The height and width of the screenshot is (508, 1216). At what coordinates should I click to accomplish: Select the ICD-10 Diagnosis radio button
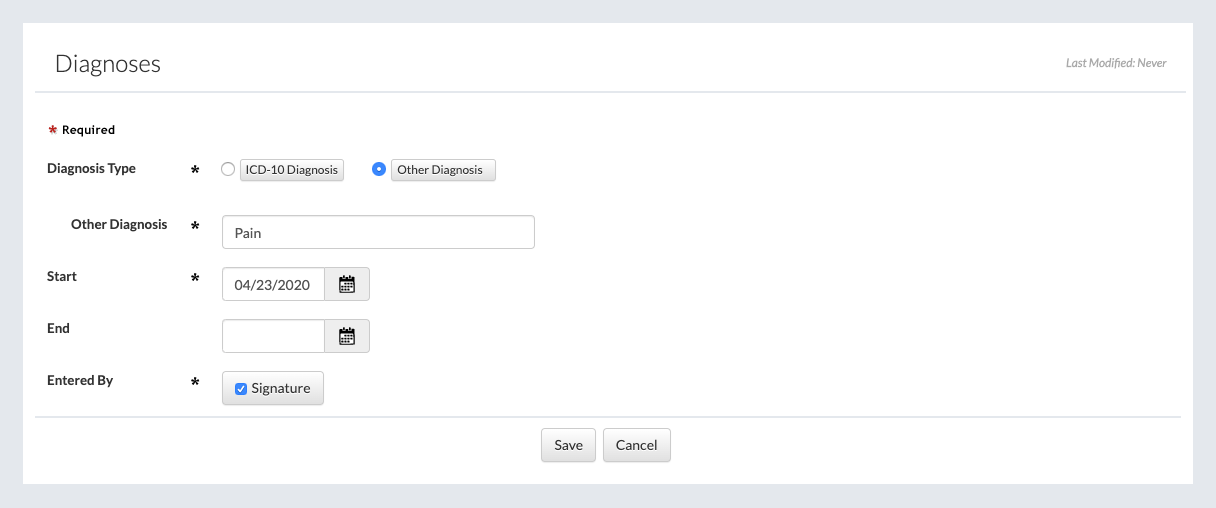[x=228, y=169]
